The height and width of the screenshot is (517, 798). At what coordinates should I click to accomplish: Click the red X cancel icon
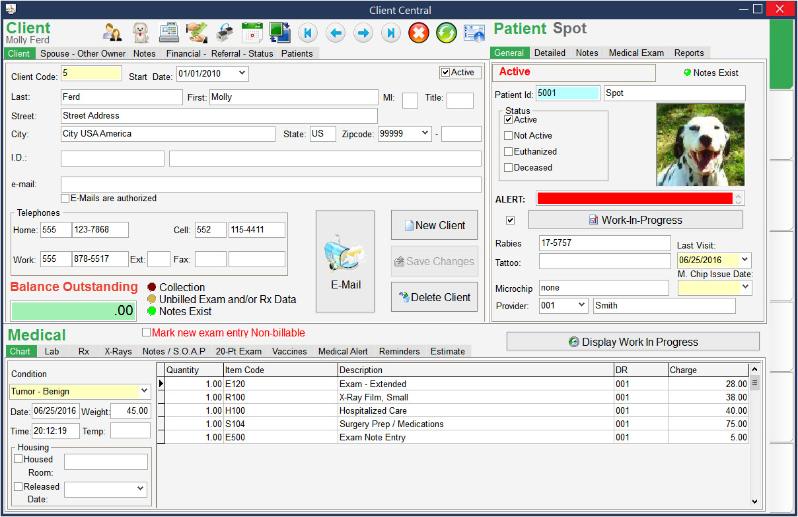point(419,32)
